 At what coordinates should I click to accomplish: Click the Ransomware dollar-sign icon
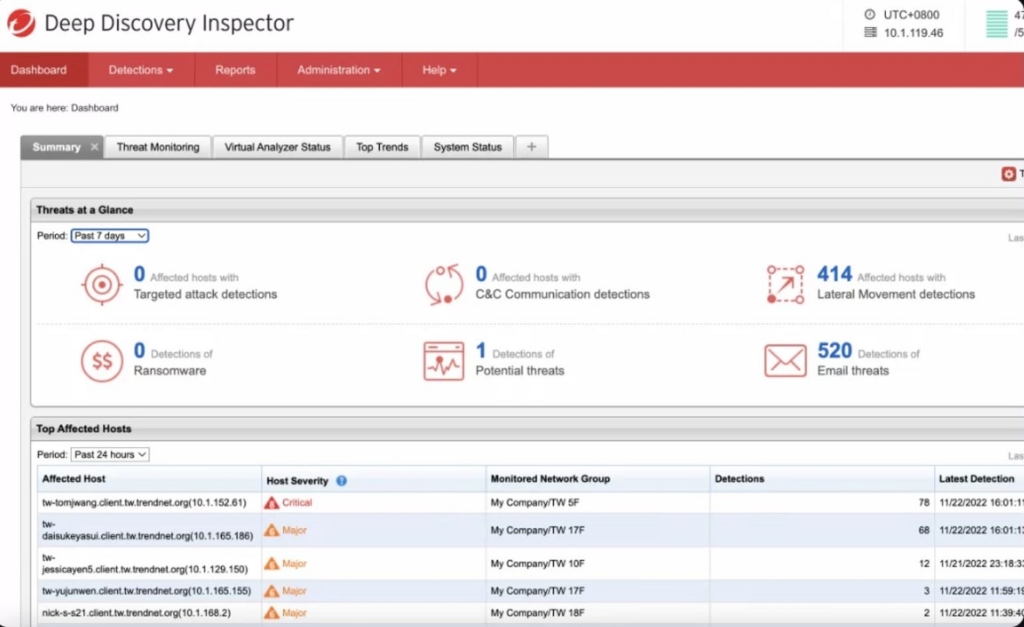coord(104,362)
